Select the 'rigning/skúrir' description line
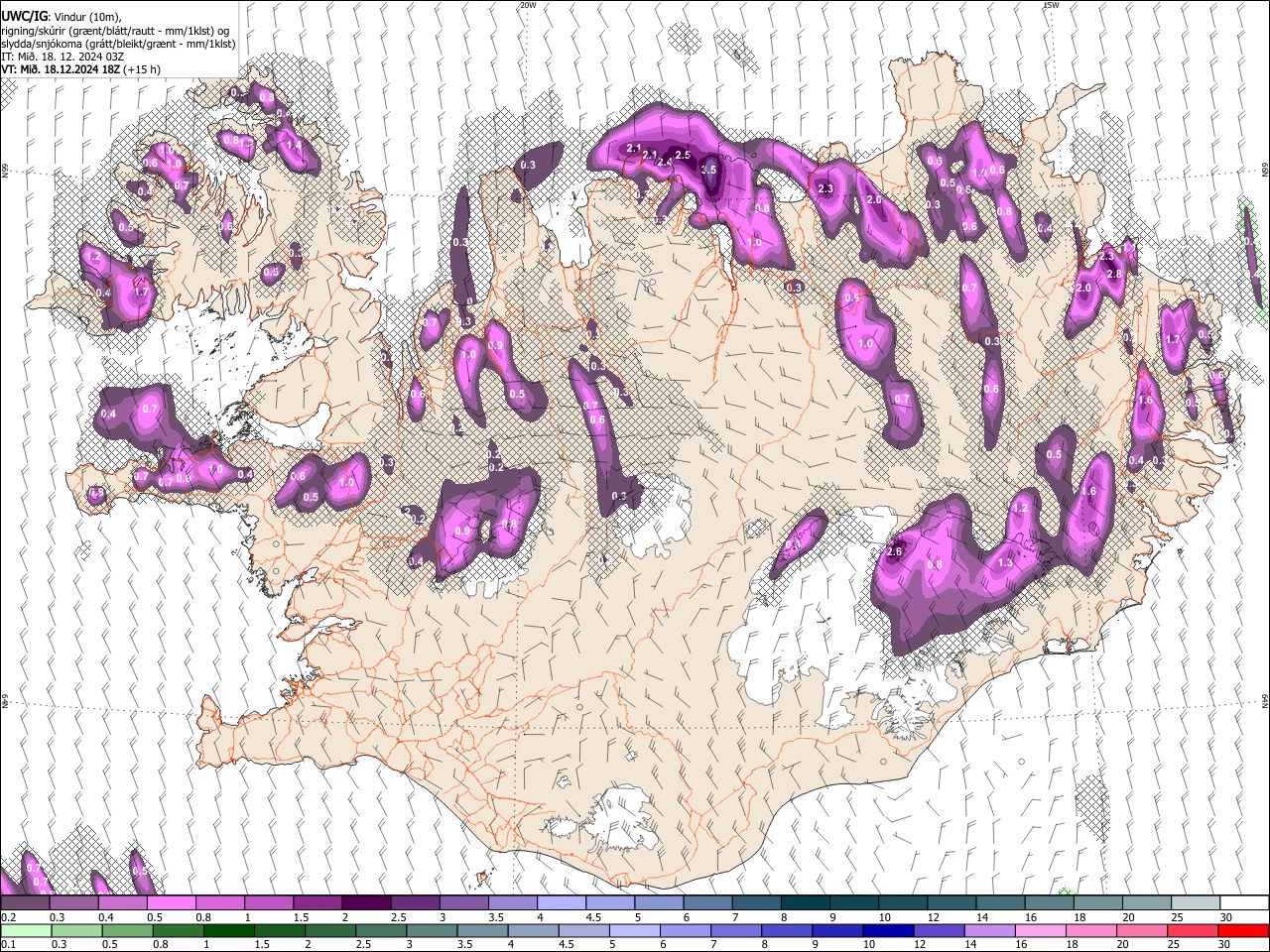 115,31
